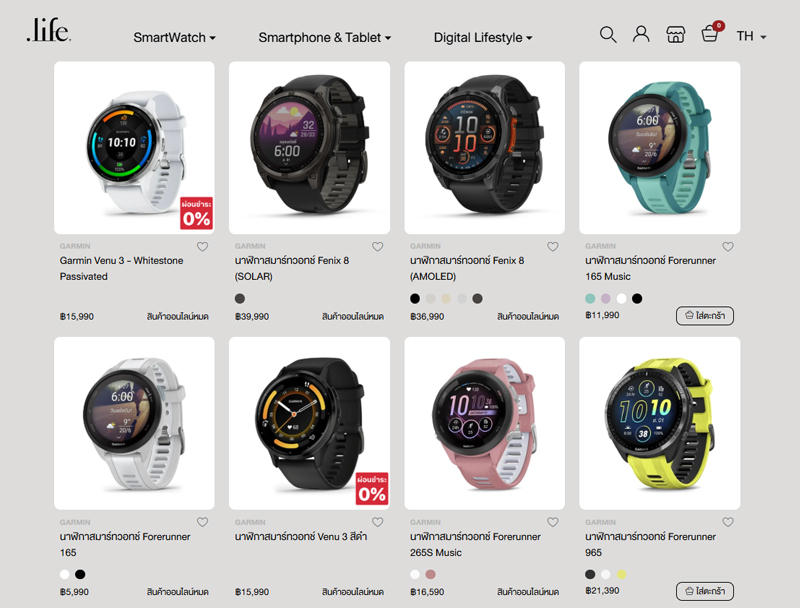Image resolution: width=800 pixels, height=608 pixels.
Task: Go to the .life logo homepage
Action: [x=48, y=30]
